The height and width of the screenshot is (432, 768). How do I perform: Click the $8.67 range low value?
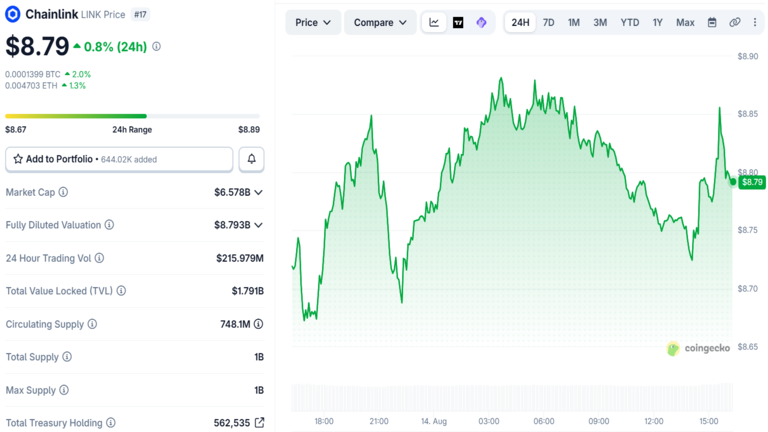coord(16,130)
